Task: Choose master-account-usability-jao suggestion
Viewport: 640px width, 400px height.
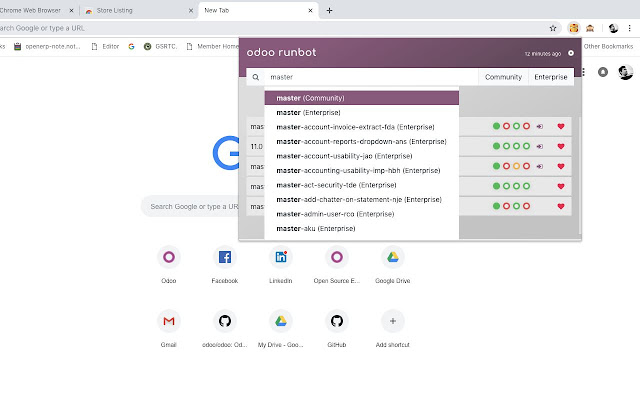Action: [x=362, y=156]
